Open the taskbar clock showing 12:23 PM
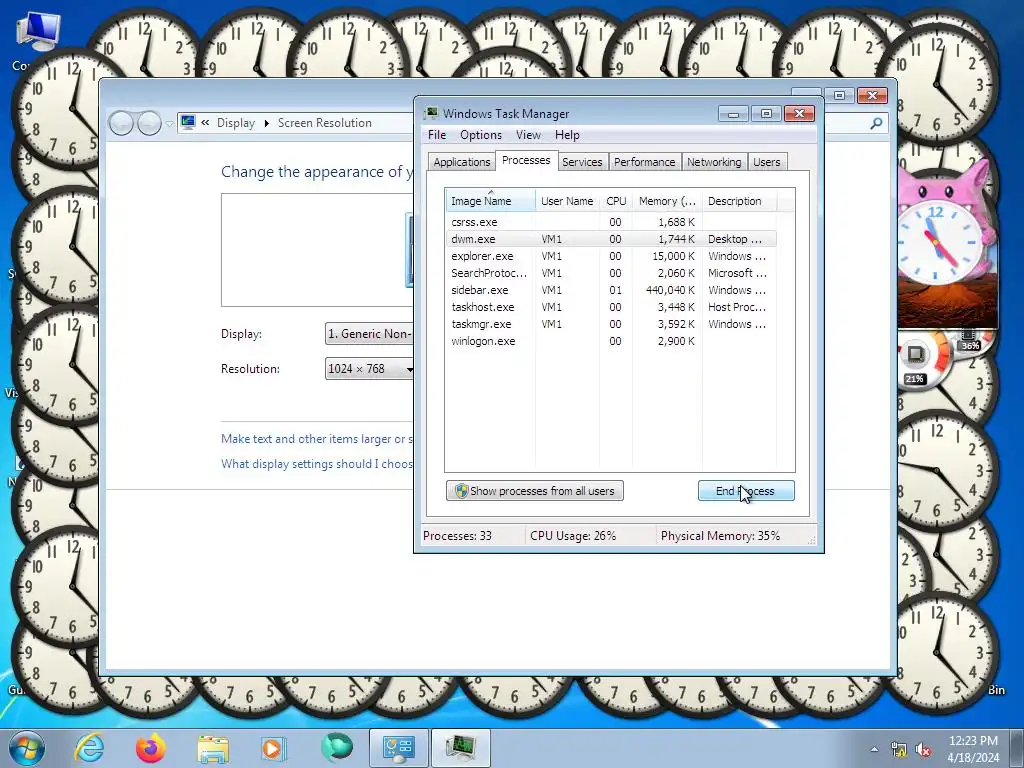The width and height of the screenshot is (1024, 768). 973,748
